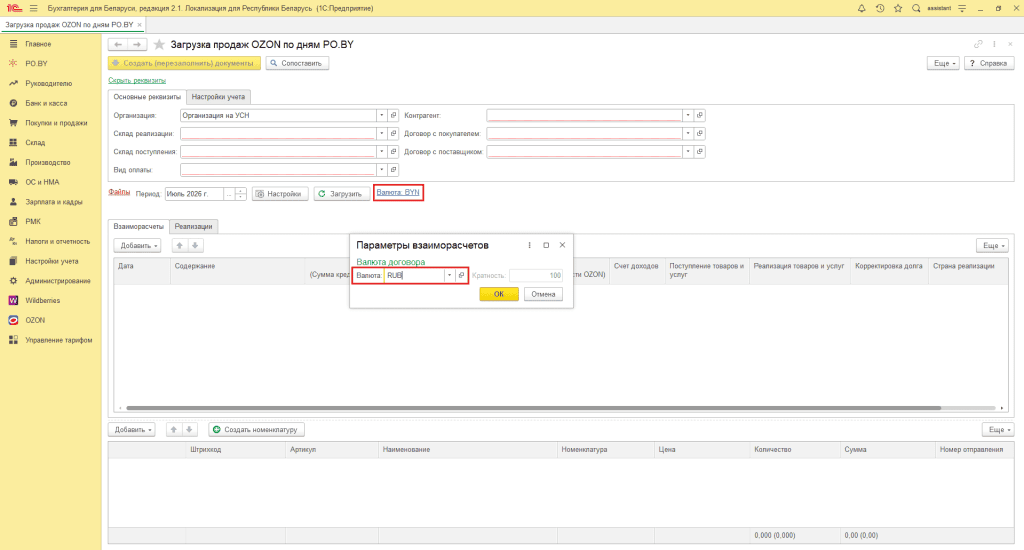Viewport: 1024px width, 550px height.
Task: Click the Сопоставить button
Action: click(x=297, y=63)
